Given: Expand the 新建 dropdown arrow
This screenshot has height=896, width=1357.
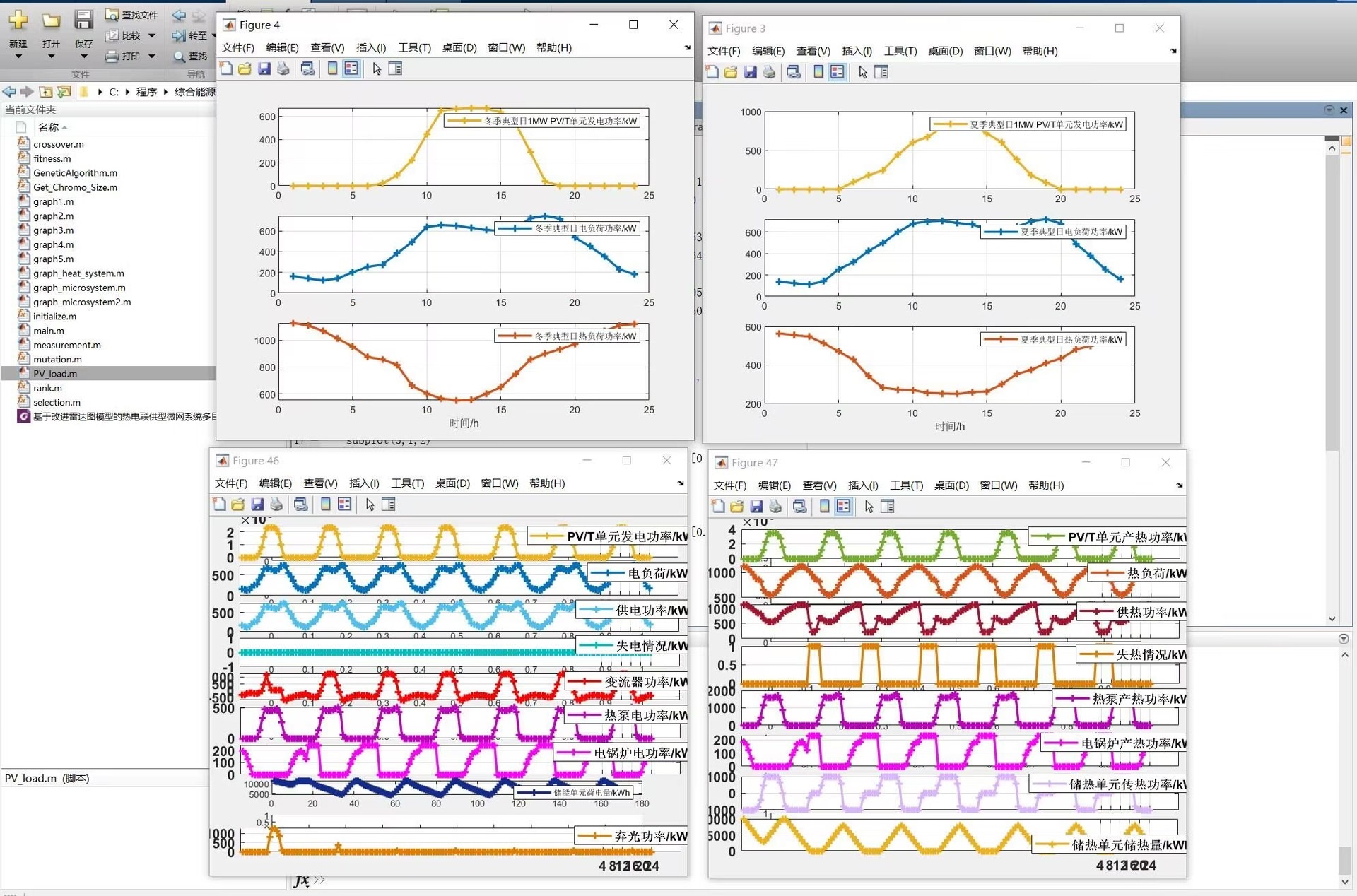Looking at the screenshot, I should (x=18, y=57).
